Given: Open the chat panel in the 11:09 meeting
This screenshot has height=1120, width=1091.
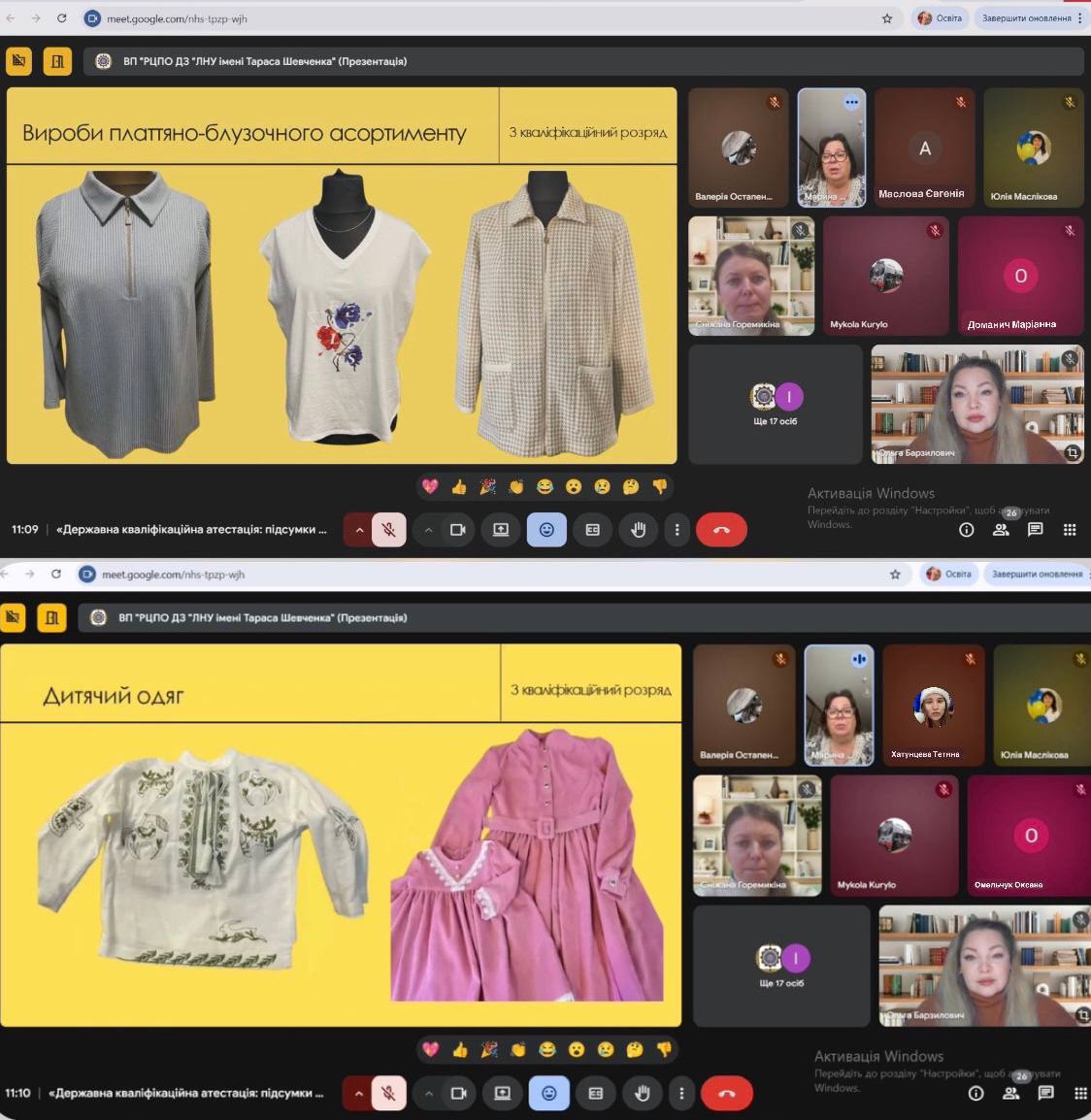Looking at the screenshot, I should (1036, 530).
